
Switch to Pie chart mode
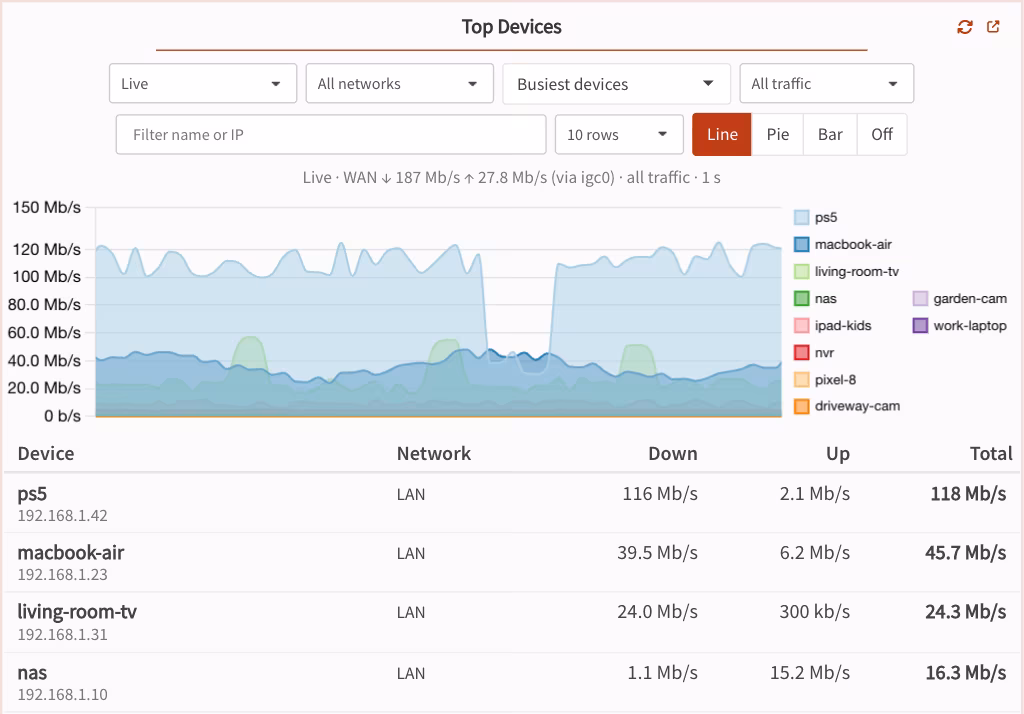point(778,135)
